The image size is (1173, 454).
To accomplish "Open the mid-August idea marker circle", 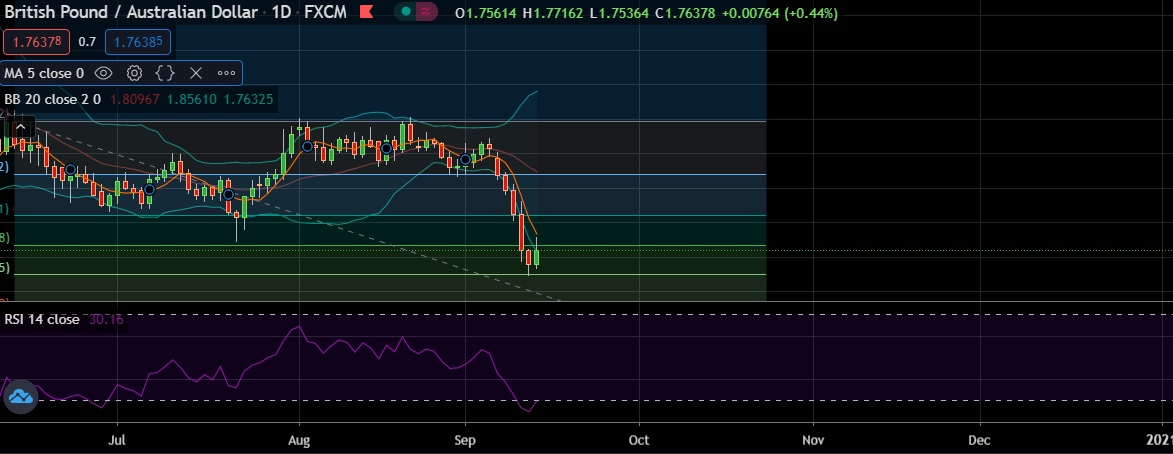I will pyautogui.click(x=386, y=149).
